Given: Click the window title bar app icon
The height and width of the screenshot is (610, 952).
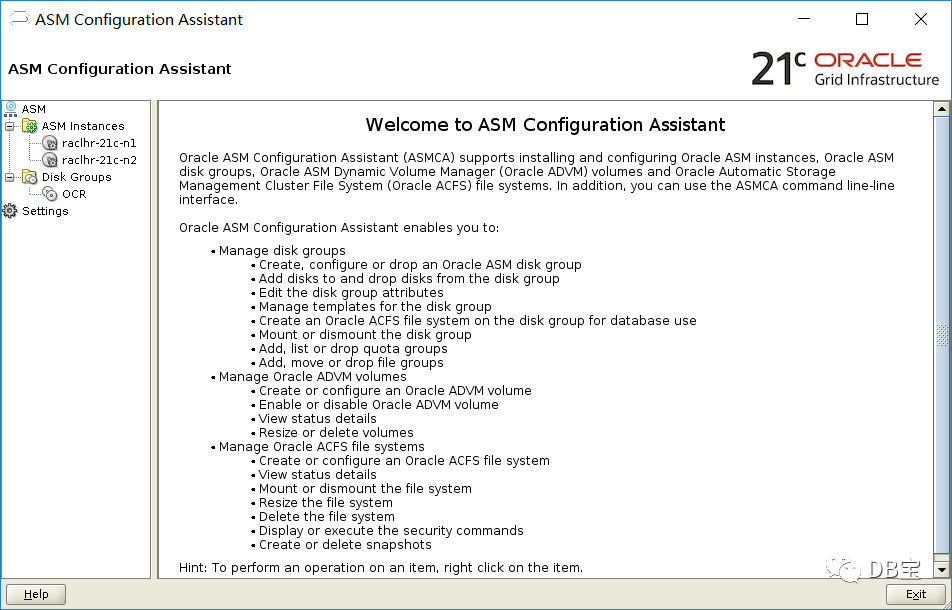Looking at the screenshot, I should click(x=19, y=19).
